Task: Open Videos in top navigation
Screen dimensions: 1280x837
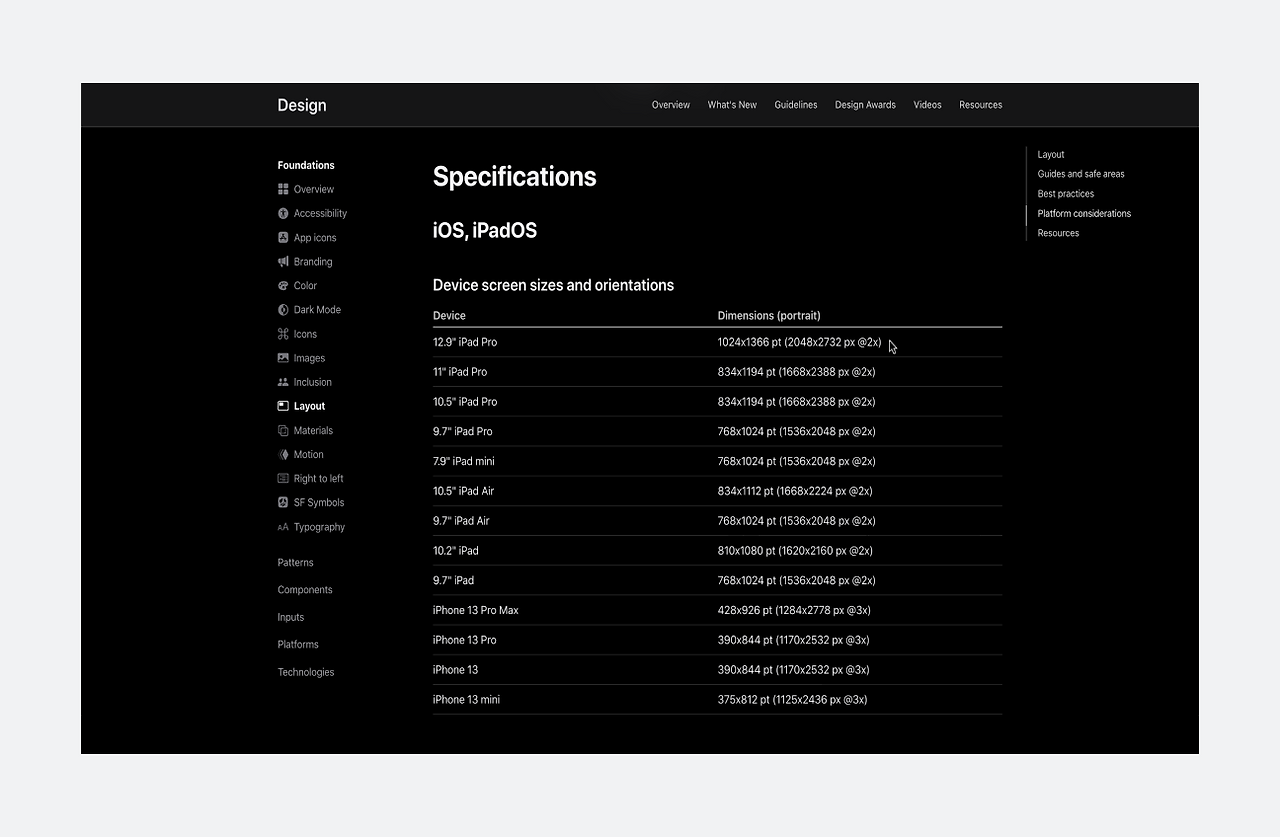Action: (927, 105)
